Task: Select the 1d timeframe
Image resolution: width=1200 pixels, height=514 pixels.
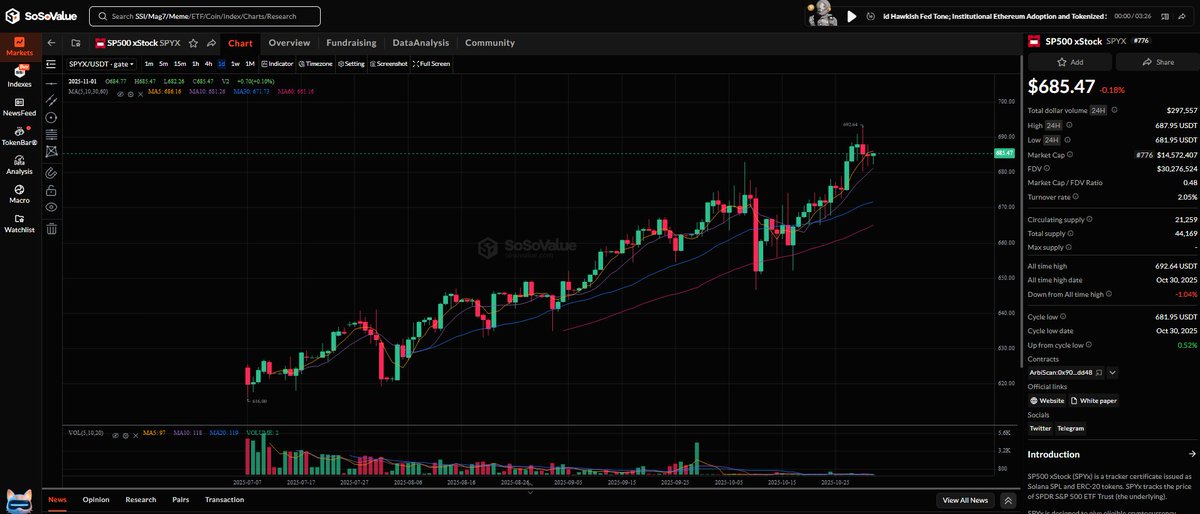Action: coord(222,64)
